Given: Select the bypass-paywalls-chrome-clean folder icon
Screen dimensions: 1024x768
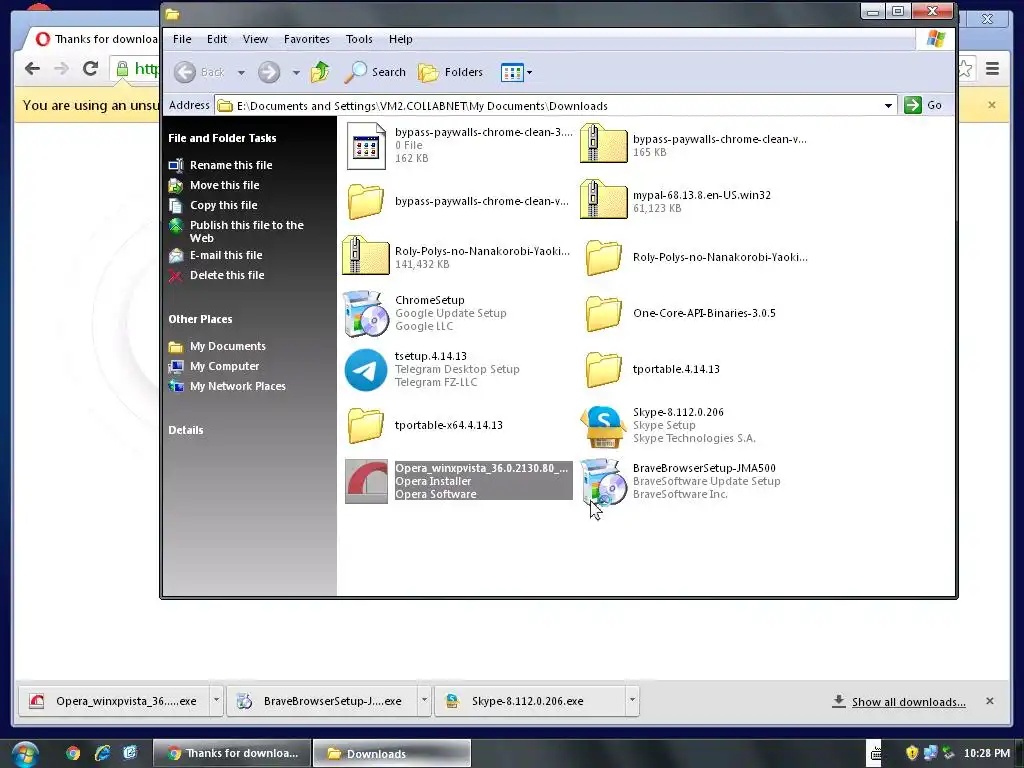Looking at the screenshot, I should pos(366,201).
